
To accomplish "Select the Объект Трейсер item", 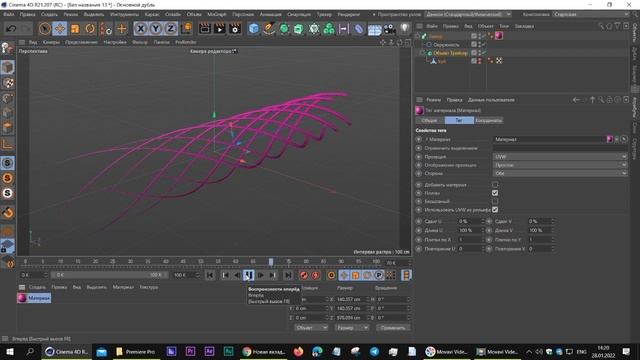I will (x=450, y=53).
